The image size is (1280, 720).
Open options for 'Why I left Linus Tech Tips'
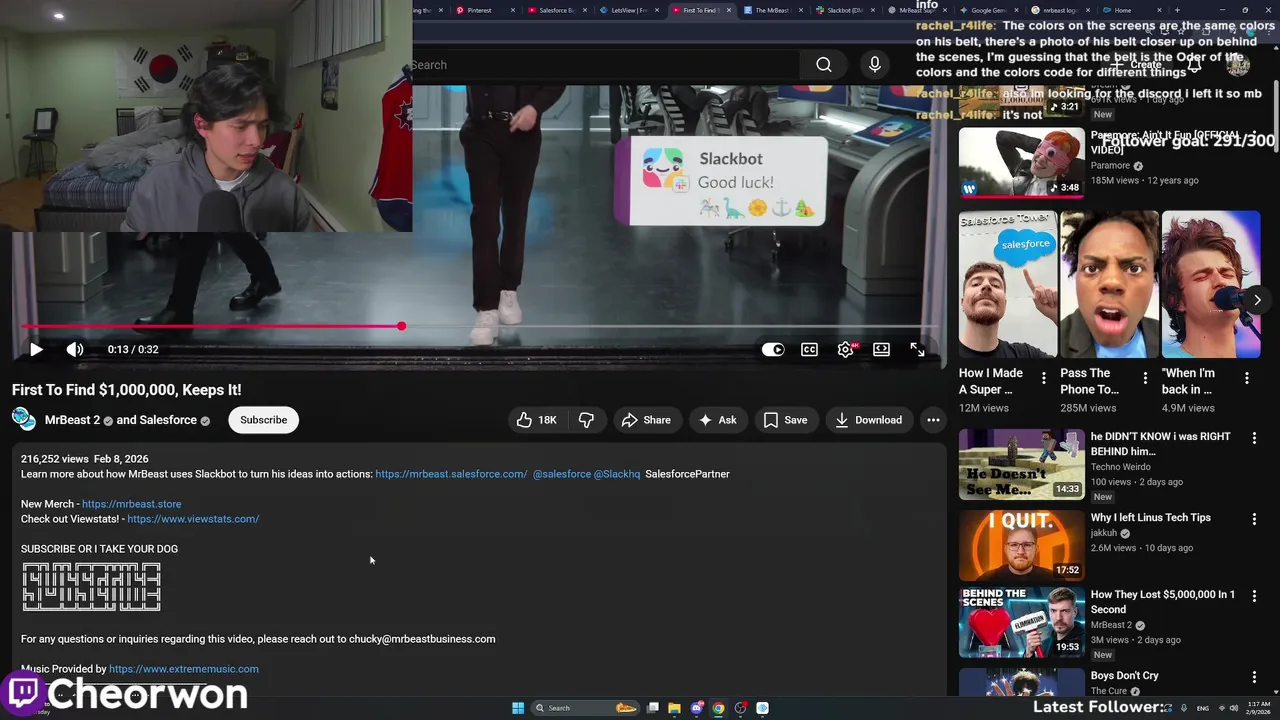coord(1254,519)
